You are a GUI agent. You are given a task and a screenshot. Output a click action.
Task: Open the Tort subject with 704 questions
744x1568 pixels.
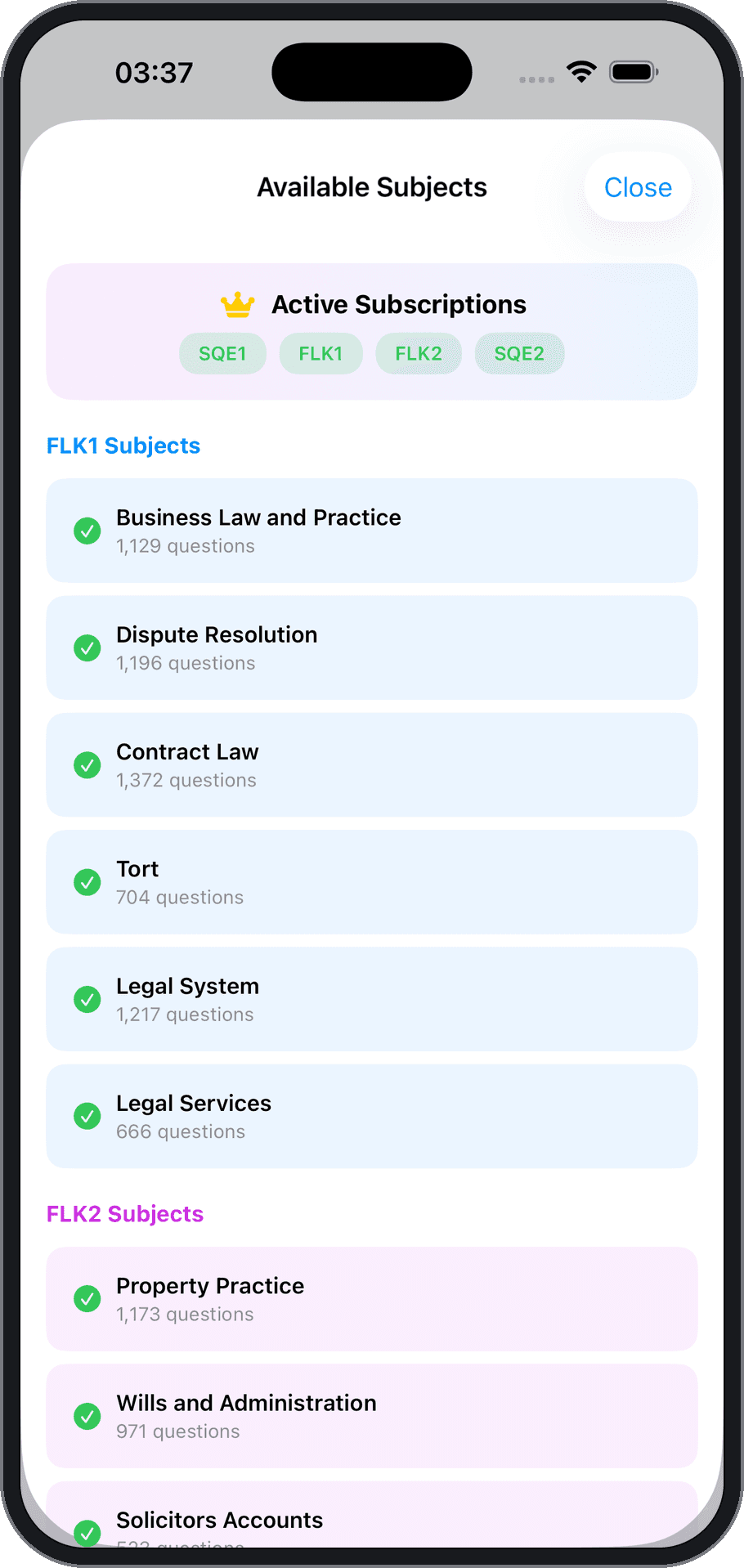click(372, 882)
